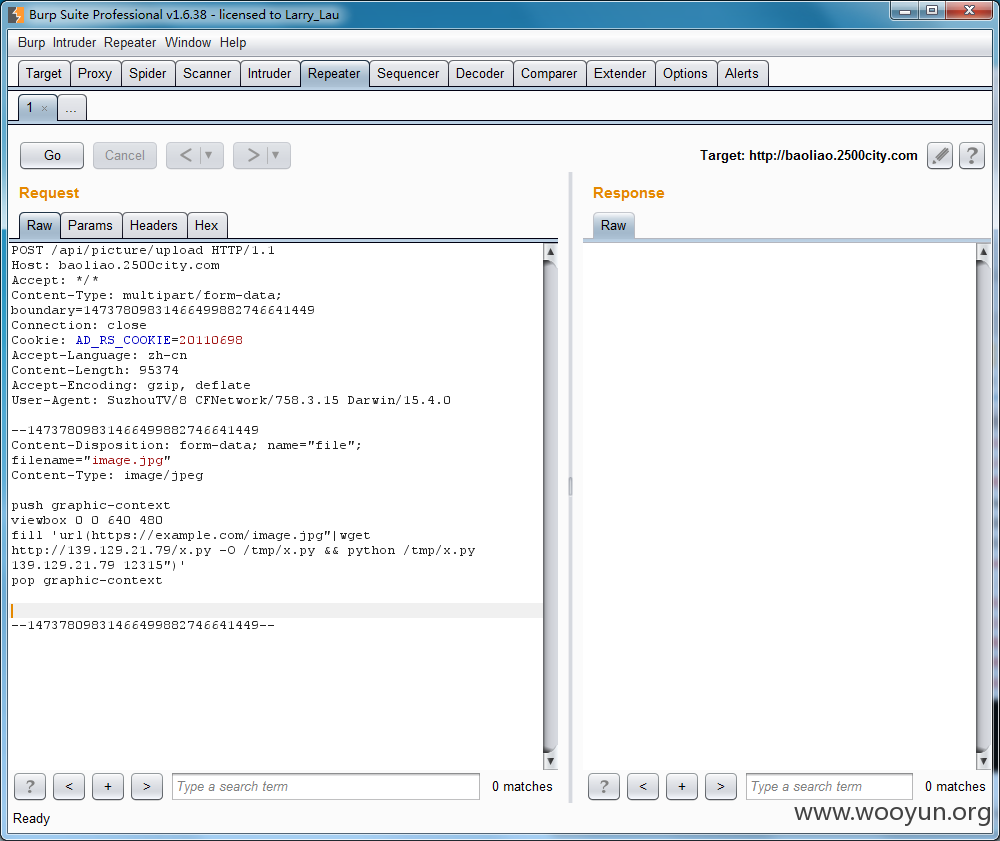Open the Help menu

(x=233, y=43)
